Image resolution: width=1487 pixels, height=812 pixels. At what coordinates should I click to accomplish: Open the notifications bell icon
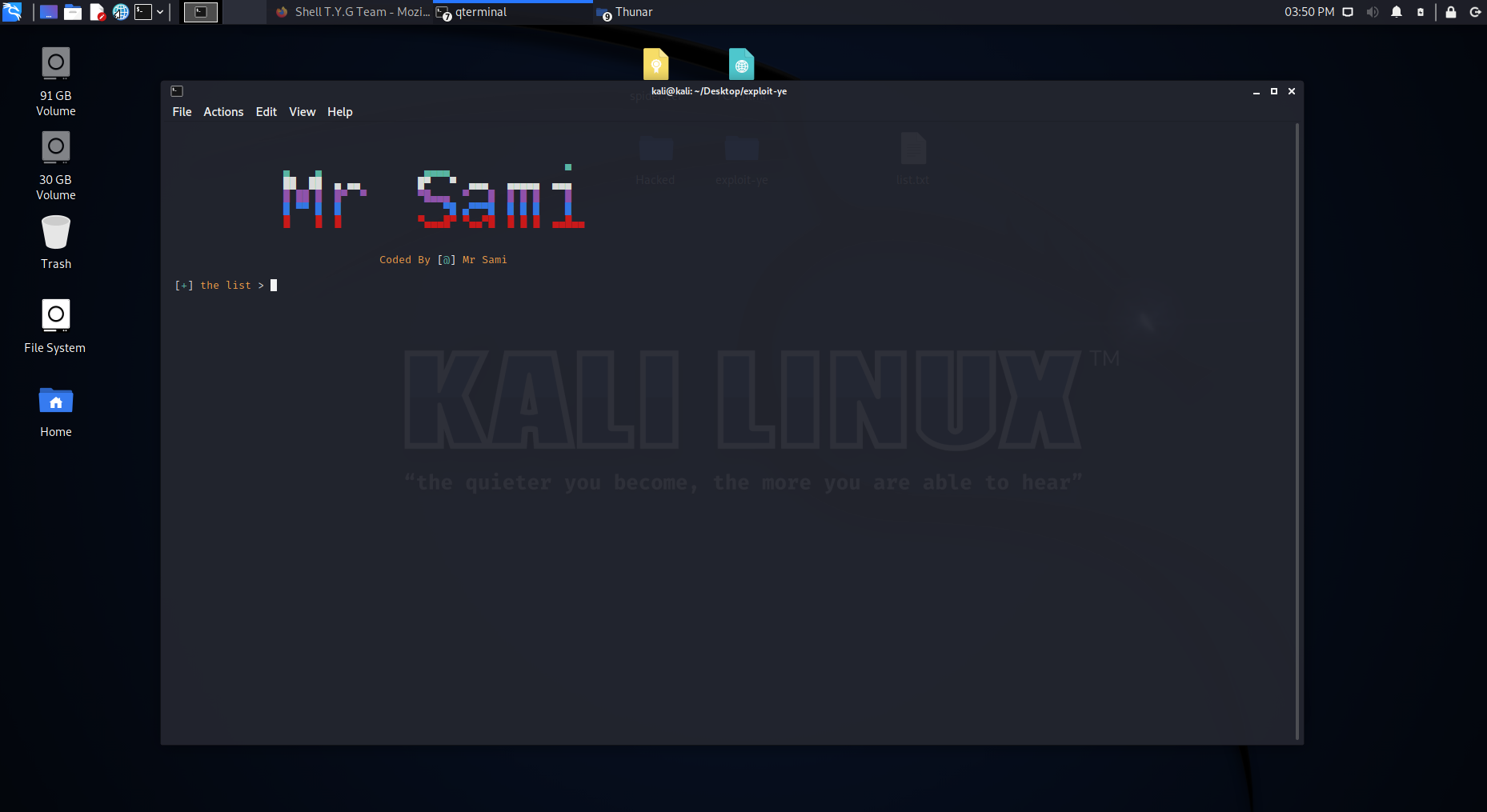point(1397,12)
